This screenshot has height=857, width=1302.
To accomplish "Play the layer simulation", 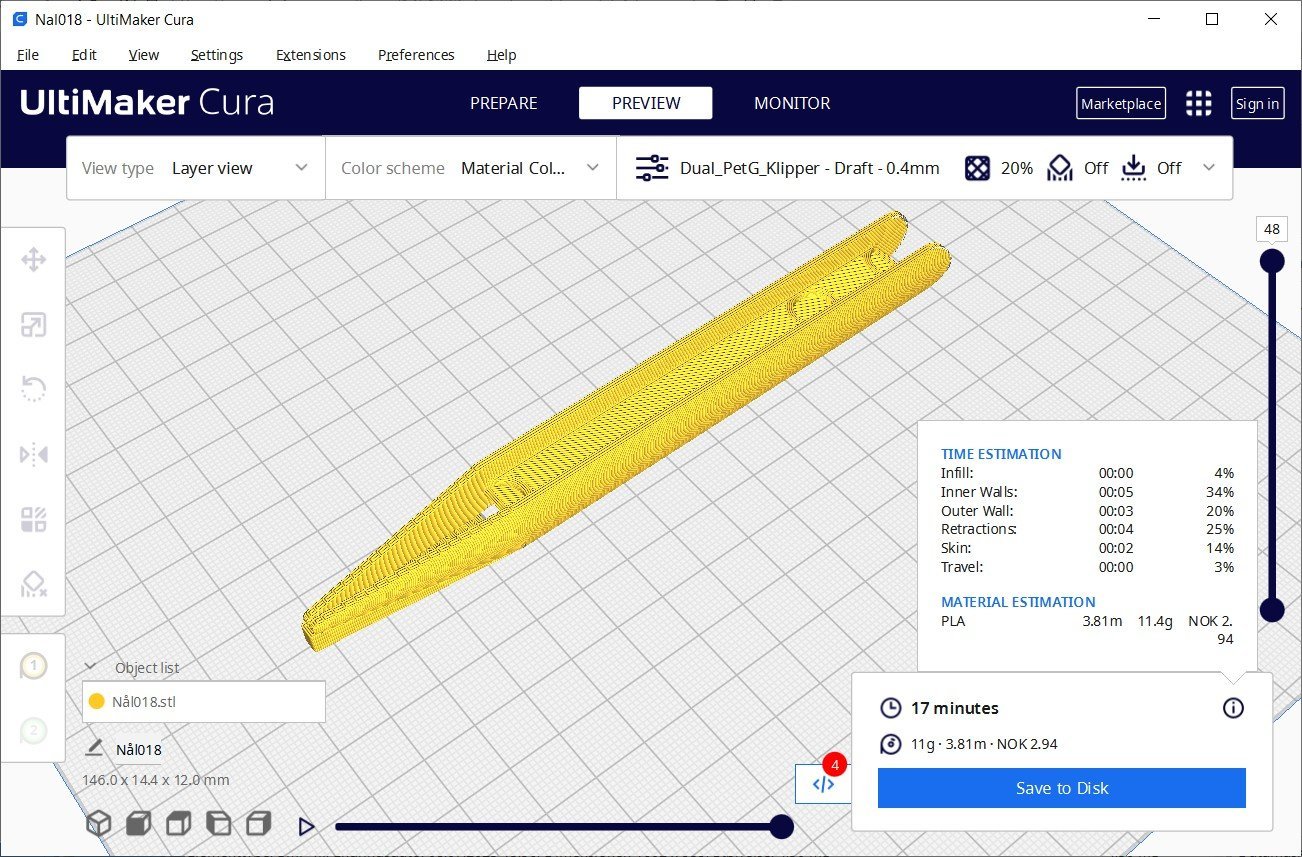I will (x=307, y=826).
